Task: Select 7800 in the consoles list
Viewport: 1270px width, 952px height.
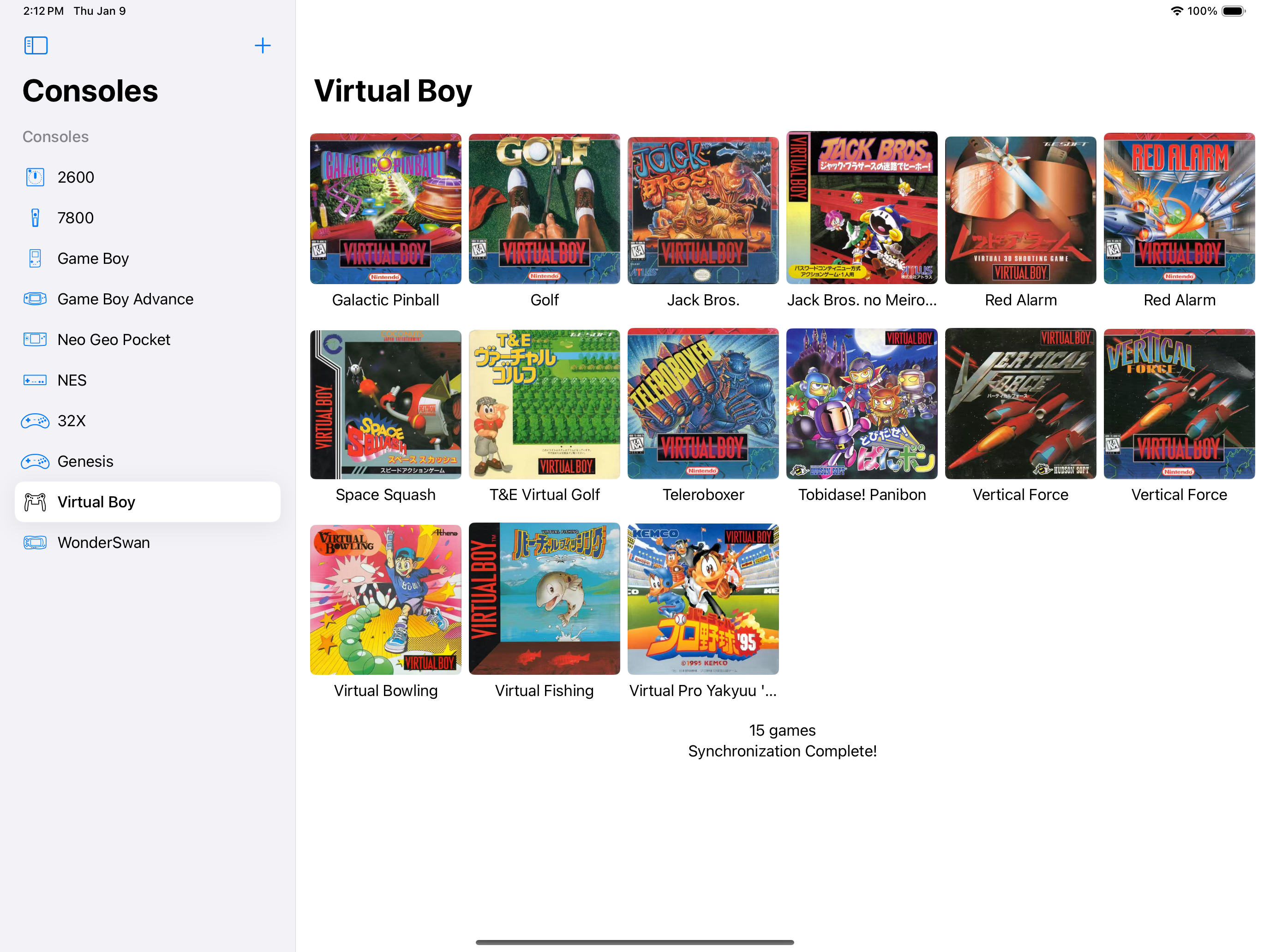Action: [x=148, y=218]
